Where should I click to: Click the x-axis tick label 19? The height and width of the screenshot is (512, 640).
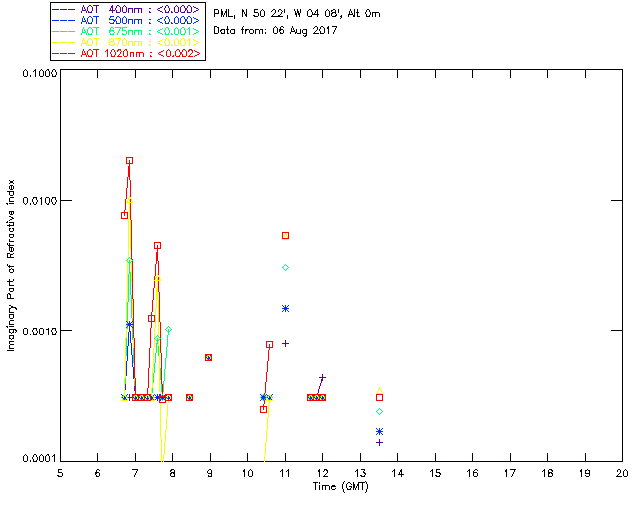(585, 473)
